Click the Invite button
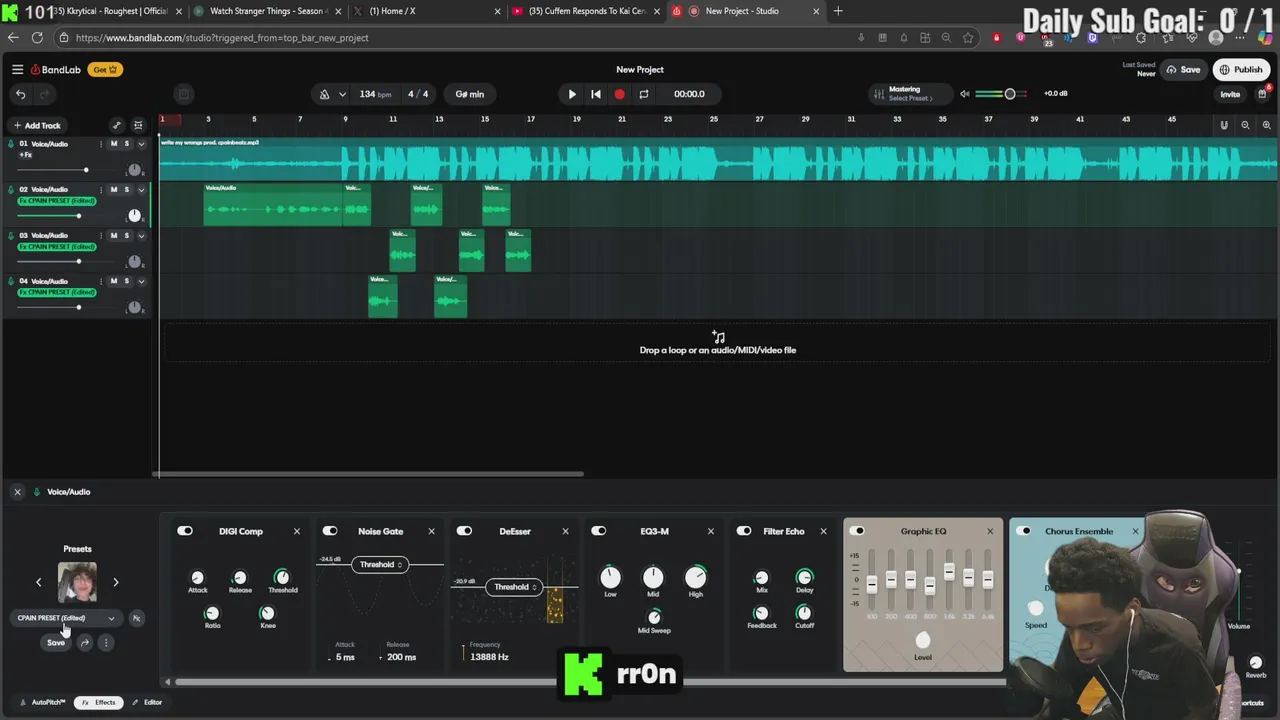 click(x=1230, y=94)
